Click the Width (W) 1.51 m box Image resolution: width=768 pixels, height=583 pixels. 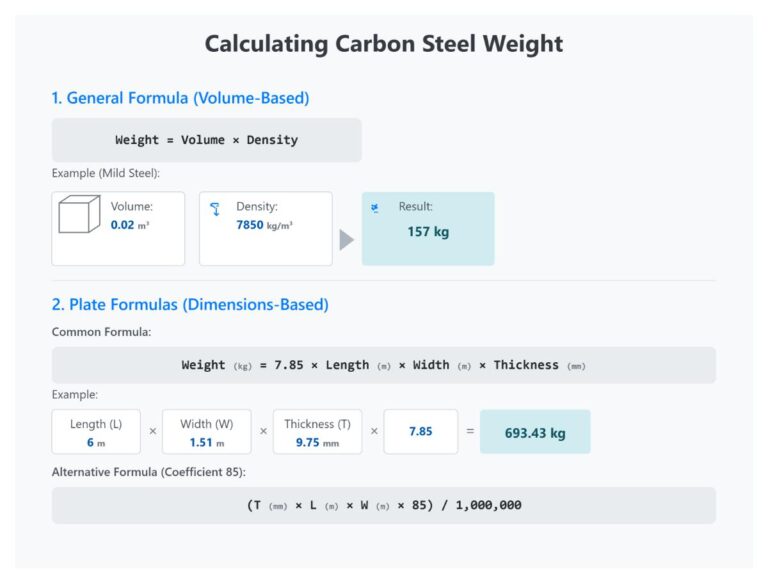[x=207, y=432]
